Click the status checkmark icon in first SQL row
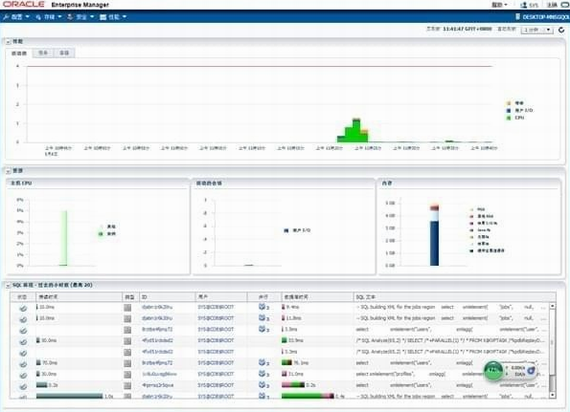Screen dimensions: 570x412 pos(23,308)
